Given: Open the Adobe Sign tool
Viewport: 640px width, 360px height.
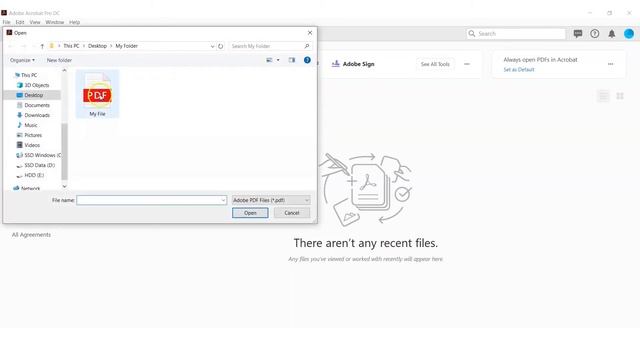Looking at the screenshot, I should click(353, 64).
